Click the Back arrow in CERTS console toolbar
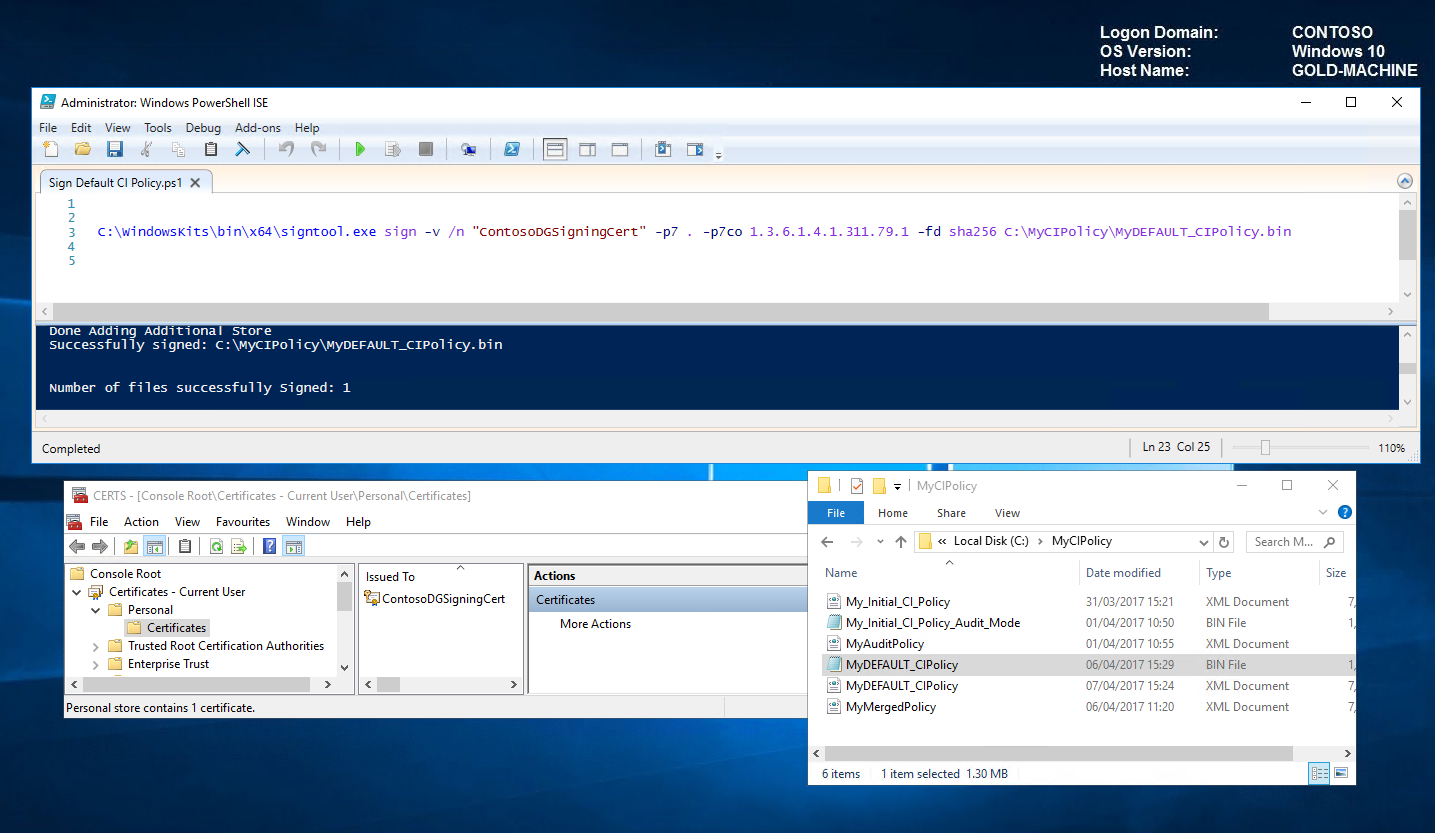This screenshot has width=1435, height=833. coord(77,546)
